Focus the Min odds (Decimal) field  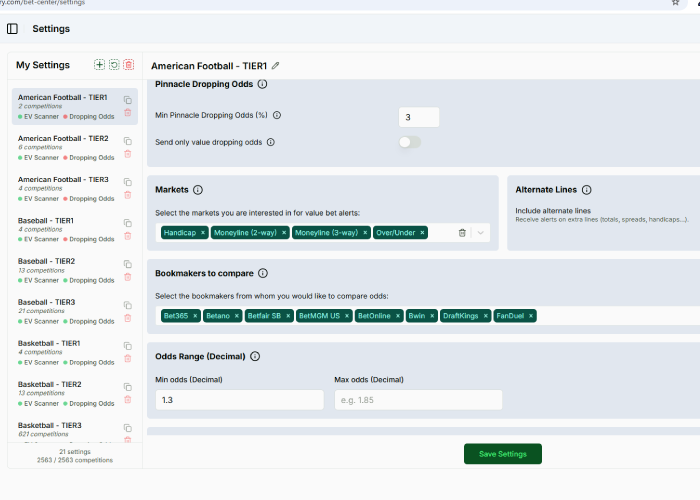240,400
